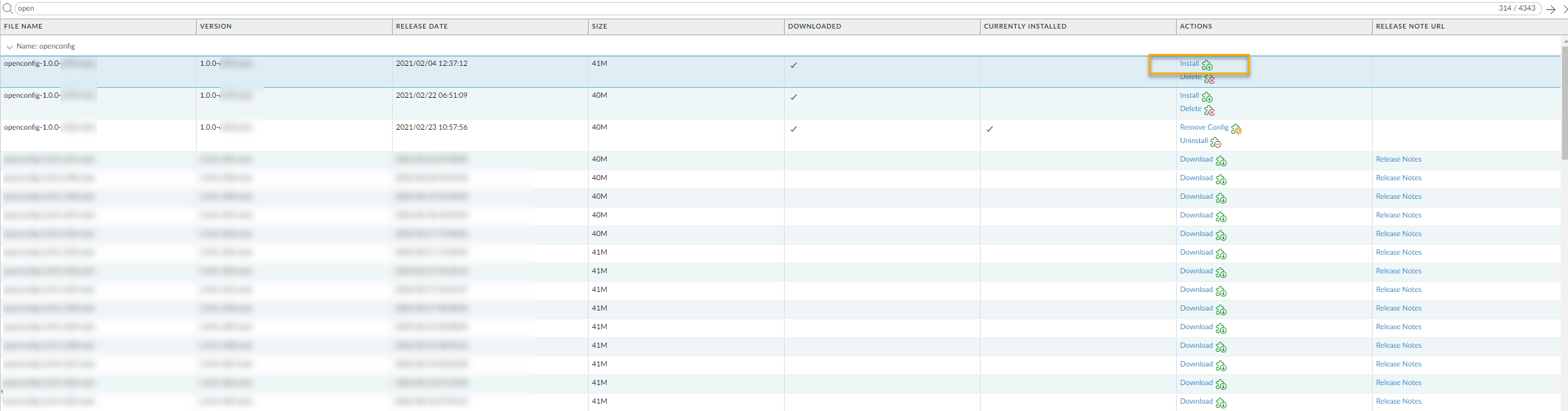Install the plugin released 2021/02/22 06:51:09
The height and width of the screenshot is (411, 1568).
coord(1189,96)
